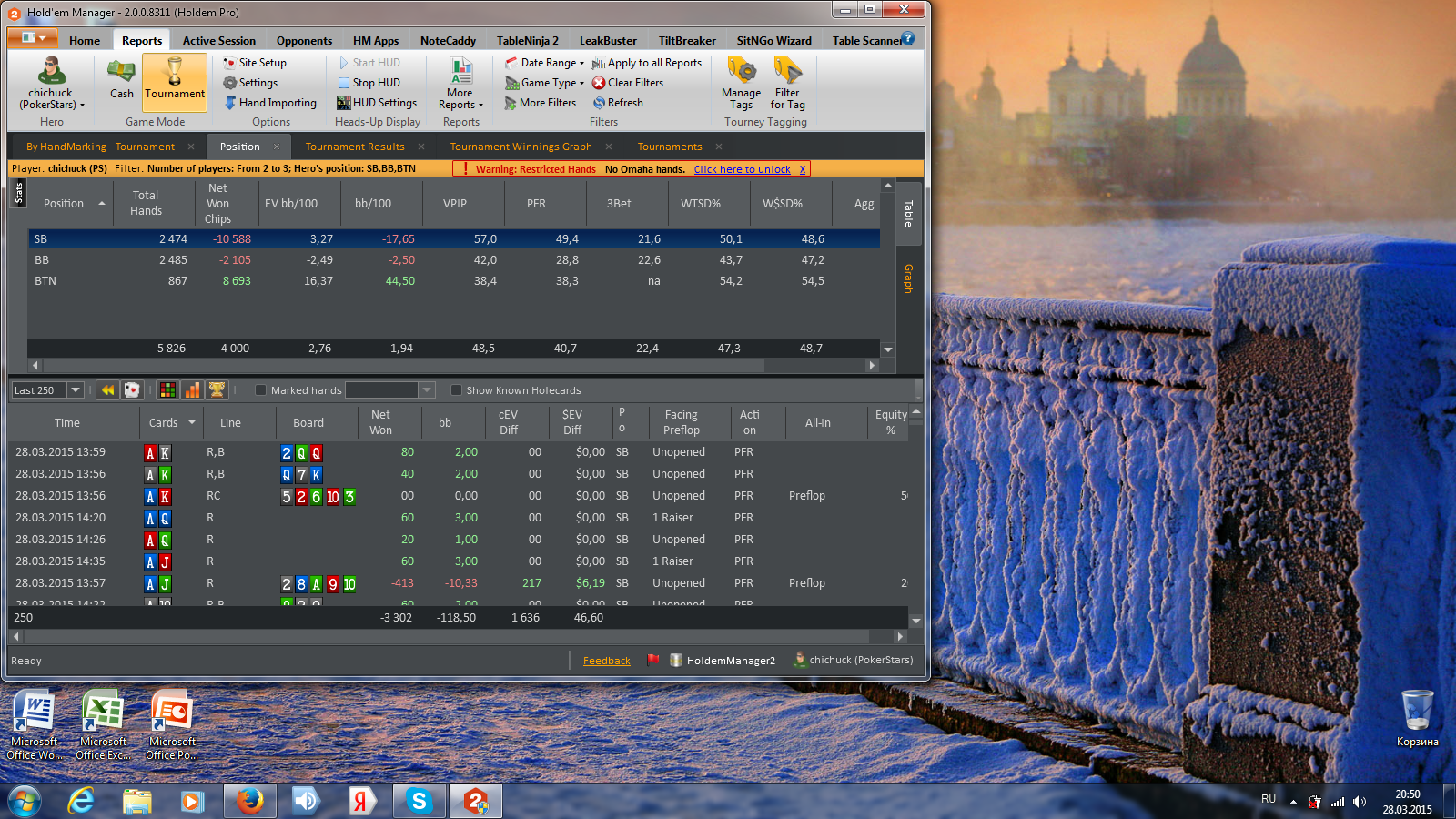Click the Filter for Tag icon

point(787,71)
